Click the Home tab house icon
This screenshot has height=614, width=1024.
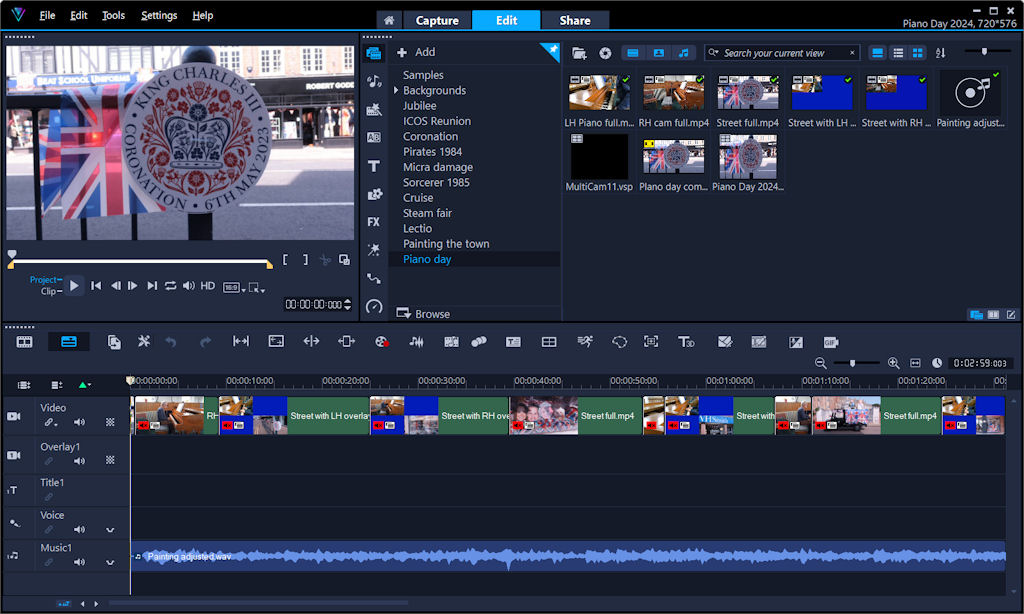coord(389,20)
